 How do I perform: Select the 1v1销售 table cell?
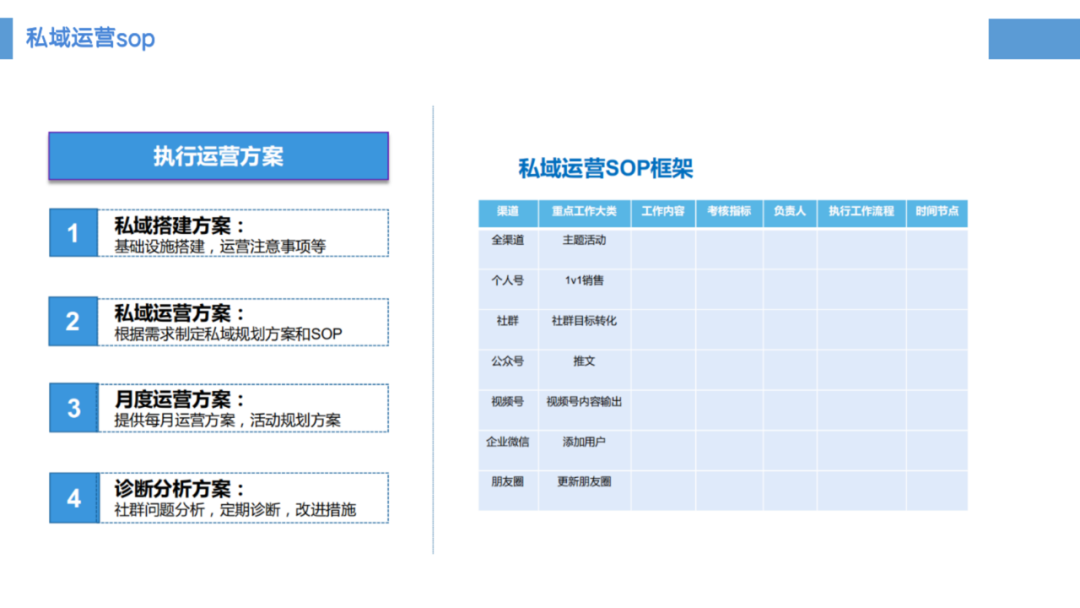[584, 289]
